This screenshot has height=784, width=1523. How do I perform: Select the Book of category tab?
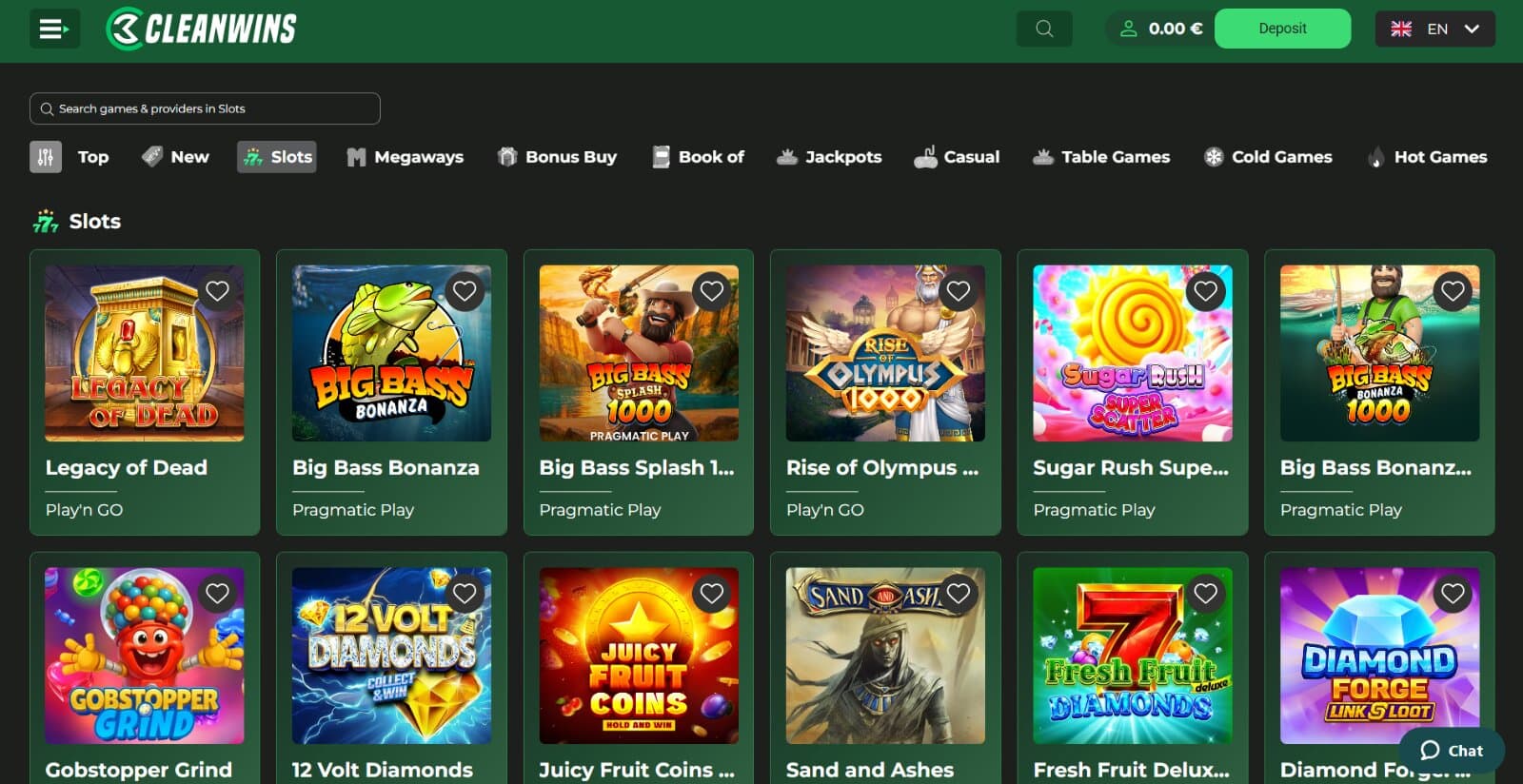pos(698,157)
